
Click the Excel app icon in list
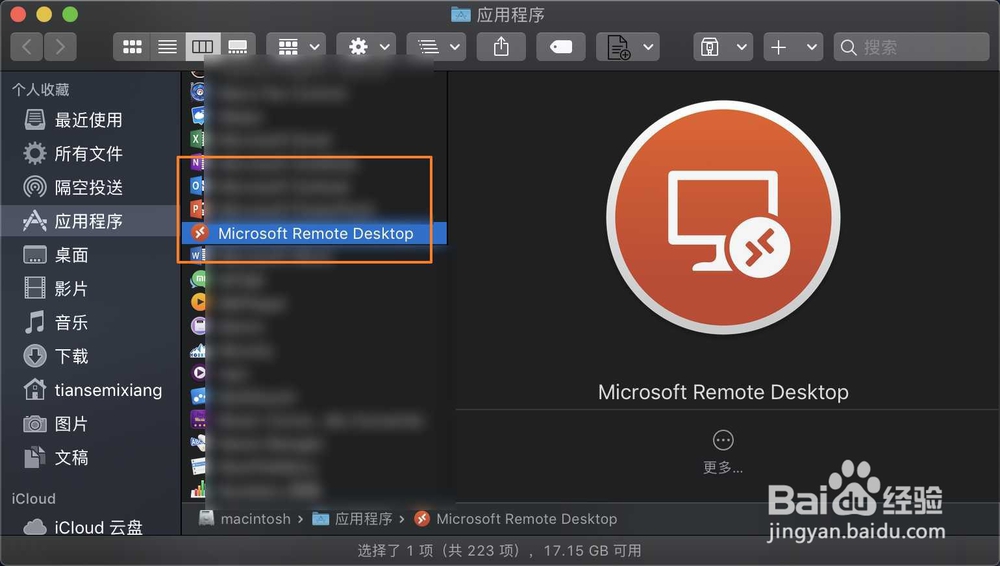tap(197, 139)
